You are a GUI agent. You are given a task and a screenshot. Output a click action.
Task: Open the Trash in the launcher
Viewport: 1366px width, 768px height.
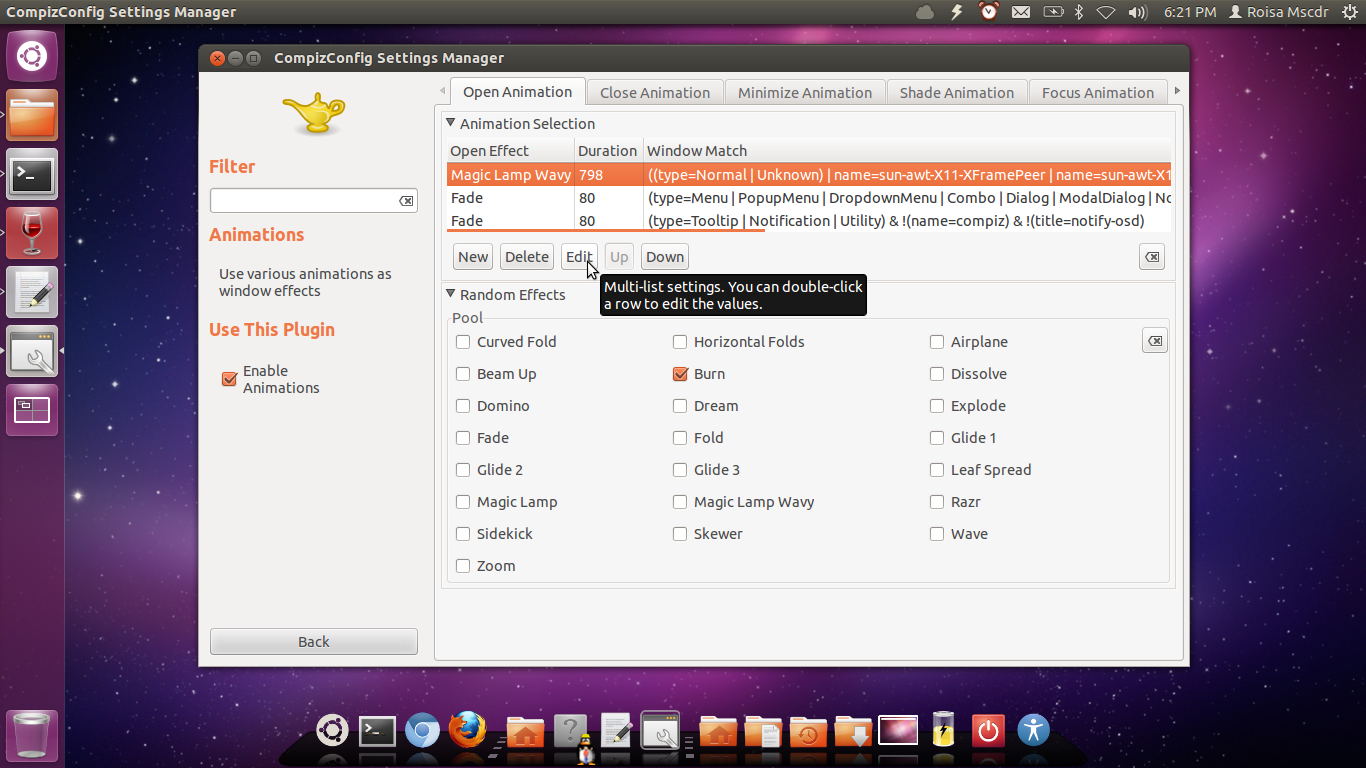[32, 736]
